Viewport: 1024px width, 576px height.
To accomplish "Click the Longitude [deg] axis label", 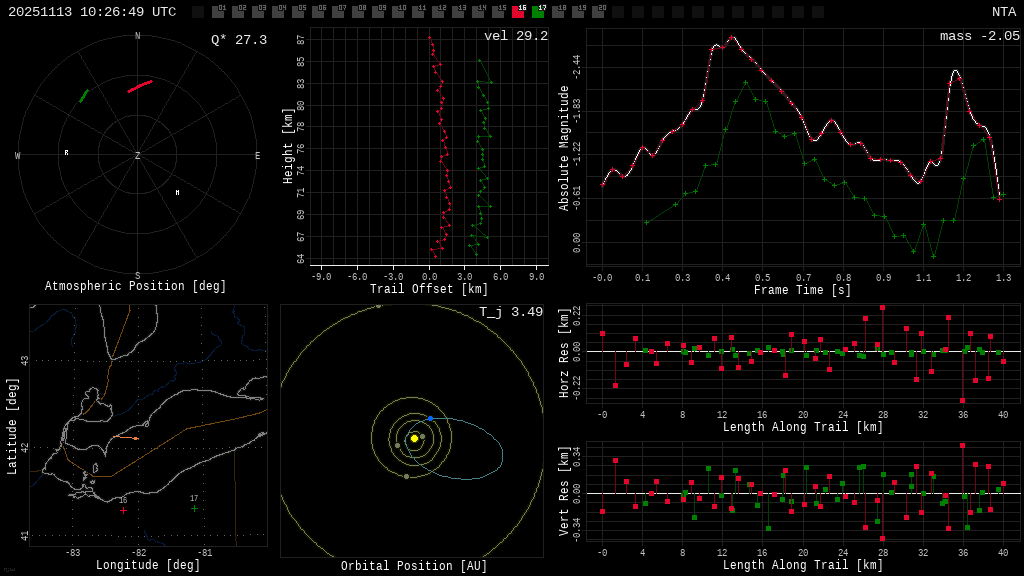I will 148,564.
